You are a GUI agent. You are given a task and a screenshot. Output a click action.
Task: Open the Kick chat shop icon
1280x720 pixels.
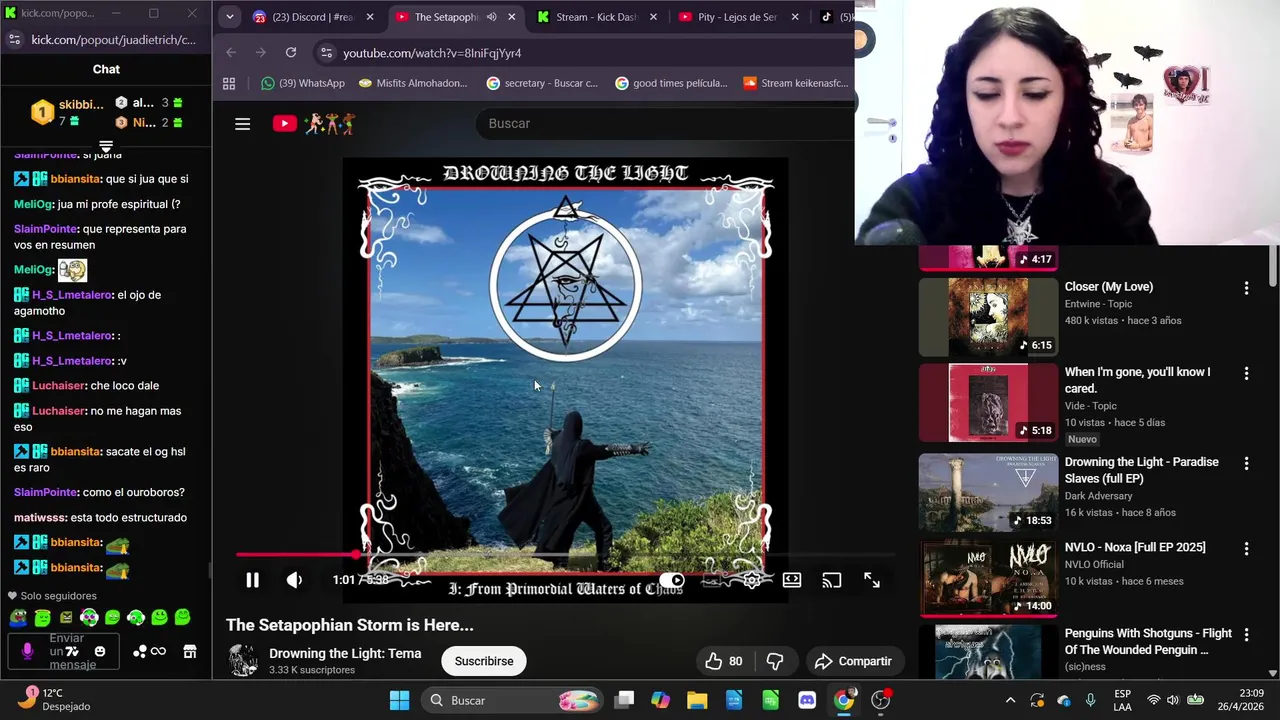coord(189,652)
